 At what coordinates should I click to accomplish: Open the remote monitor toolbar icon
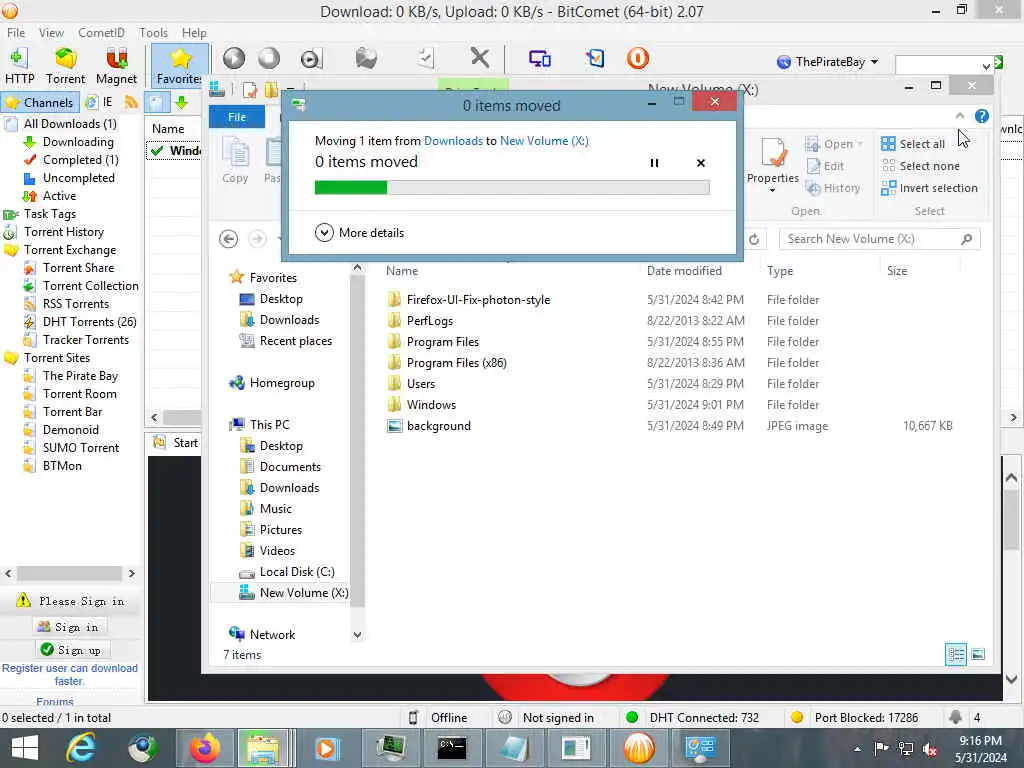coord(539,59)
